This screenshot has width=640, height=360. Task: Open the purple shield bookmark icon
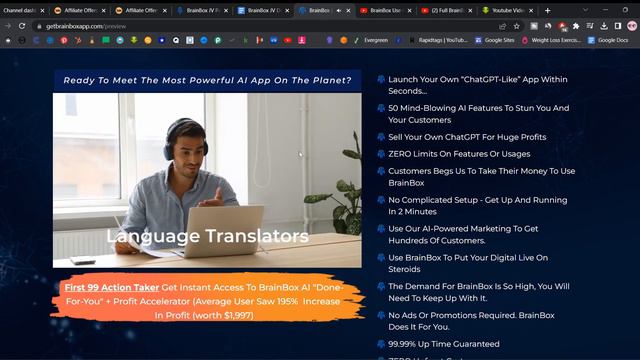[329, 40]
